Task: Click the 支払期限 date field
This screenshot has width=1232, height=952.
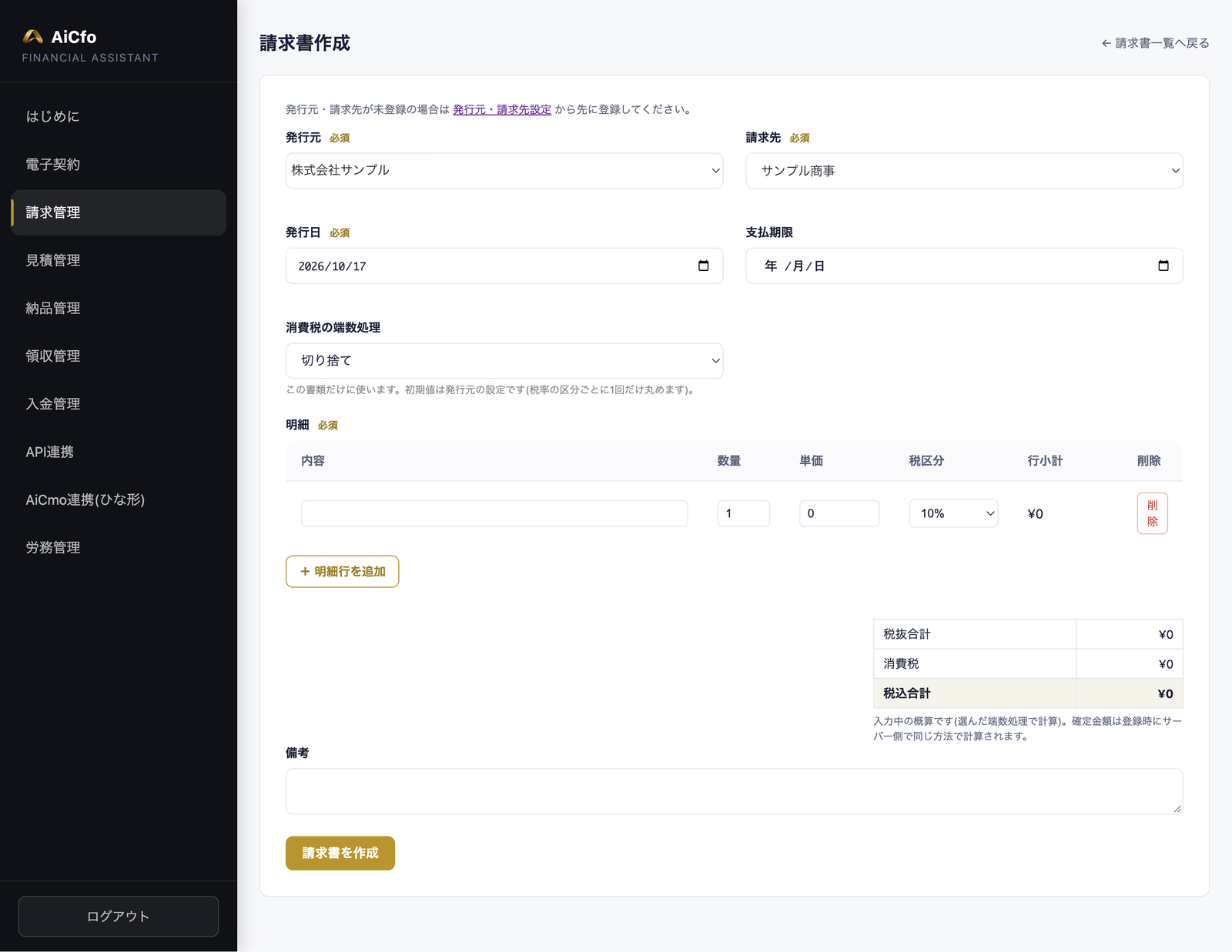Action: pyautogui.click(x=964, y=266)
